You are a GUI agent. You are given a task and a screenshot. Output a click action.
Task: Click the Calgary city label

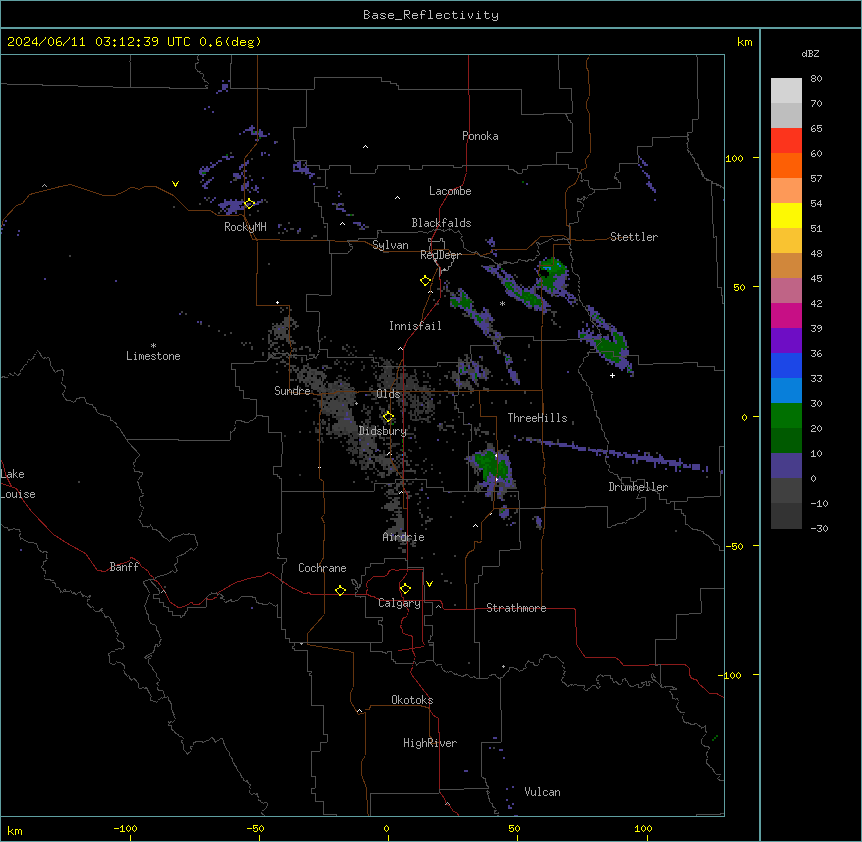click(x=399, y=603)
